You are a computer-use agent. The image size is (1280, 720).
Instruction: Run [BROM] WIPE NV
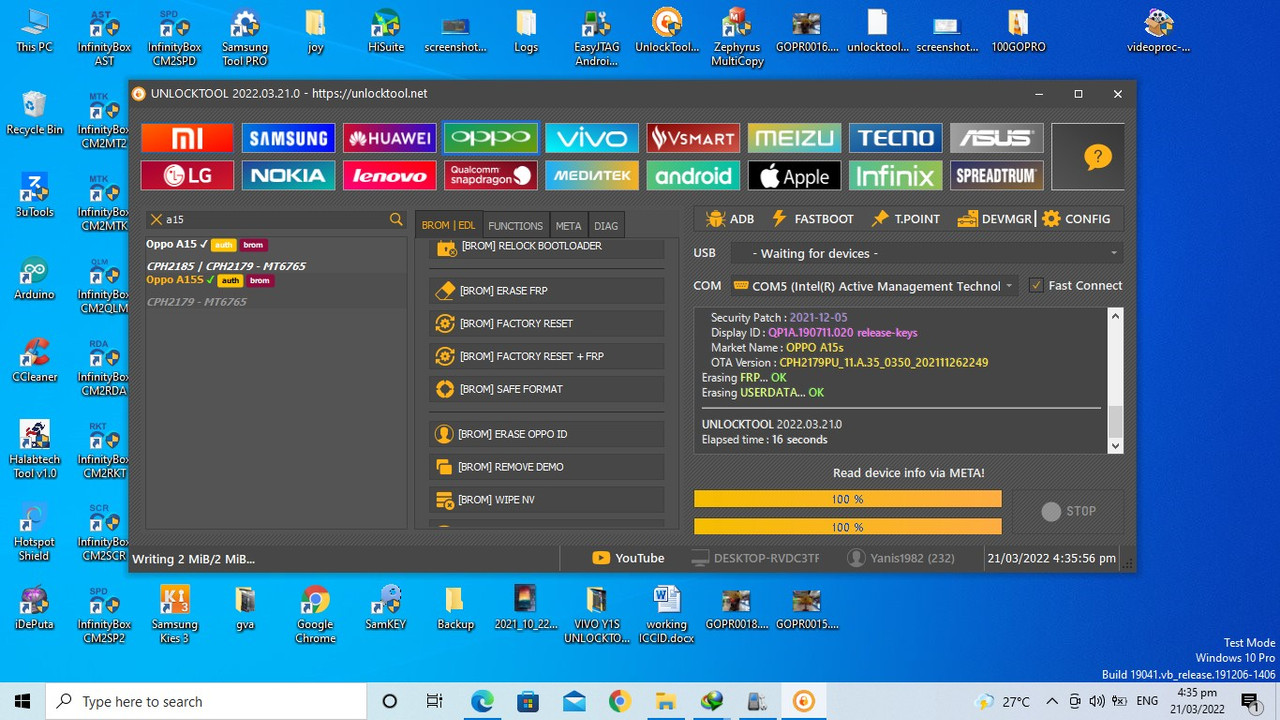point(547,499)
